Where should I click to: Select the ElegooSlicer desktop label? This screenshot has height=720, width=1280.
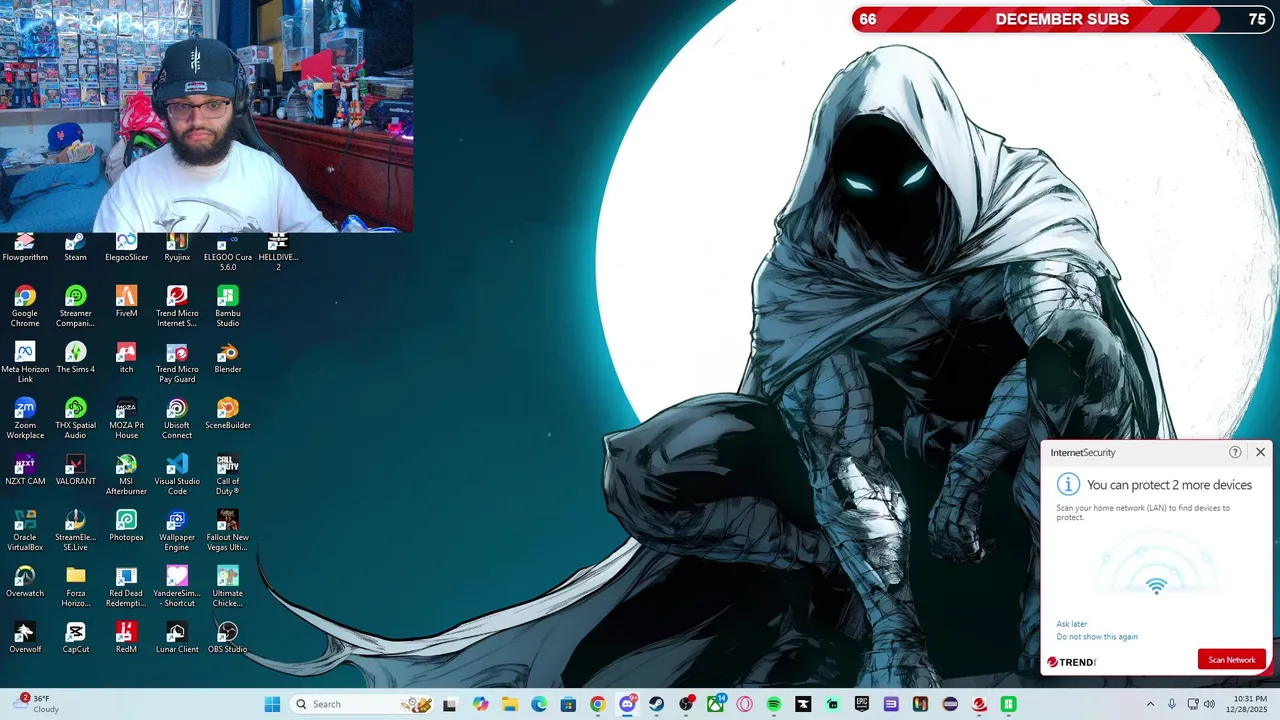point(126,257)
